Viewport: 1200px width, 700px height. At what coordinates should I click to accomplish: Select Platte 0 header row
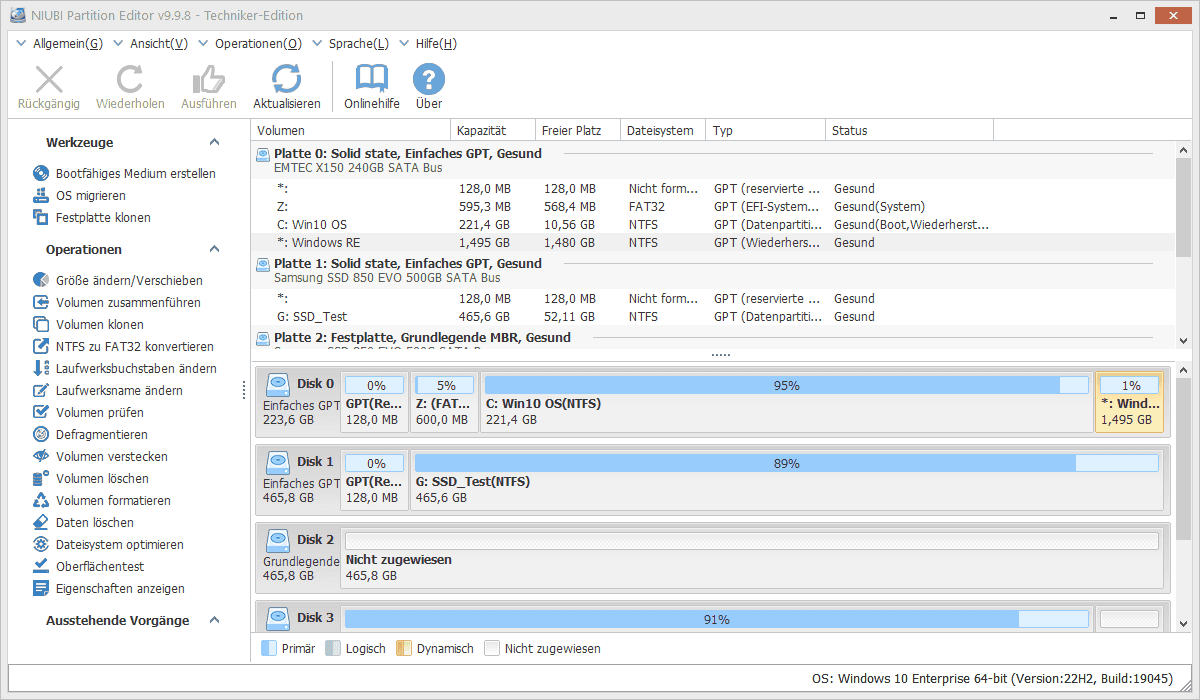pos(713,160)
